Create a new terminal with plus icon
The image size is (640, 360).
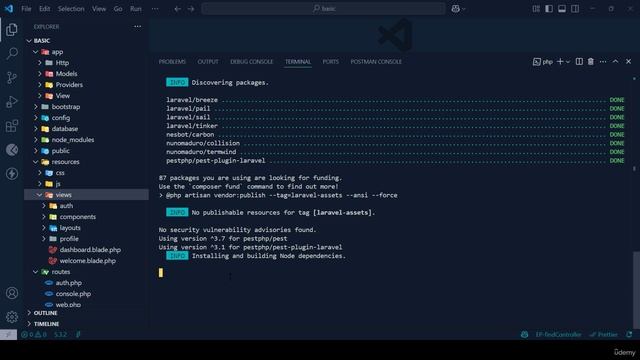(560, 62)
